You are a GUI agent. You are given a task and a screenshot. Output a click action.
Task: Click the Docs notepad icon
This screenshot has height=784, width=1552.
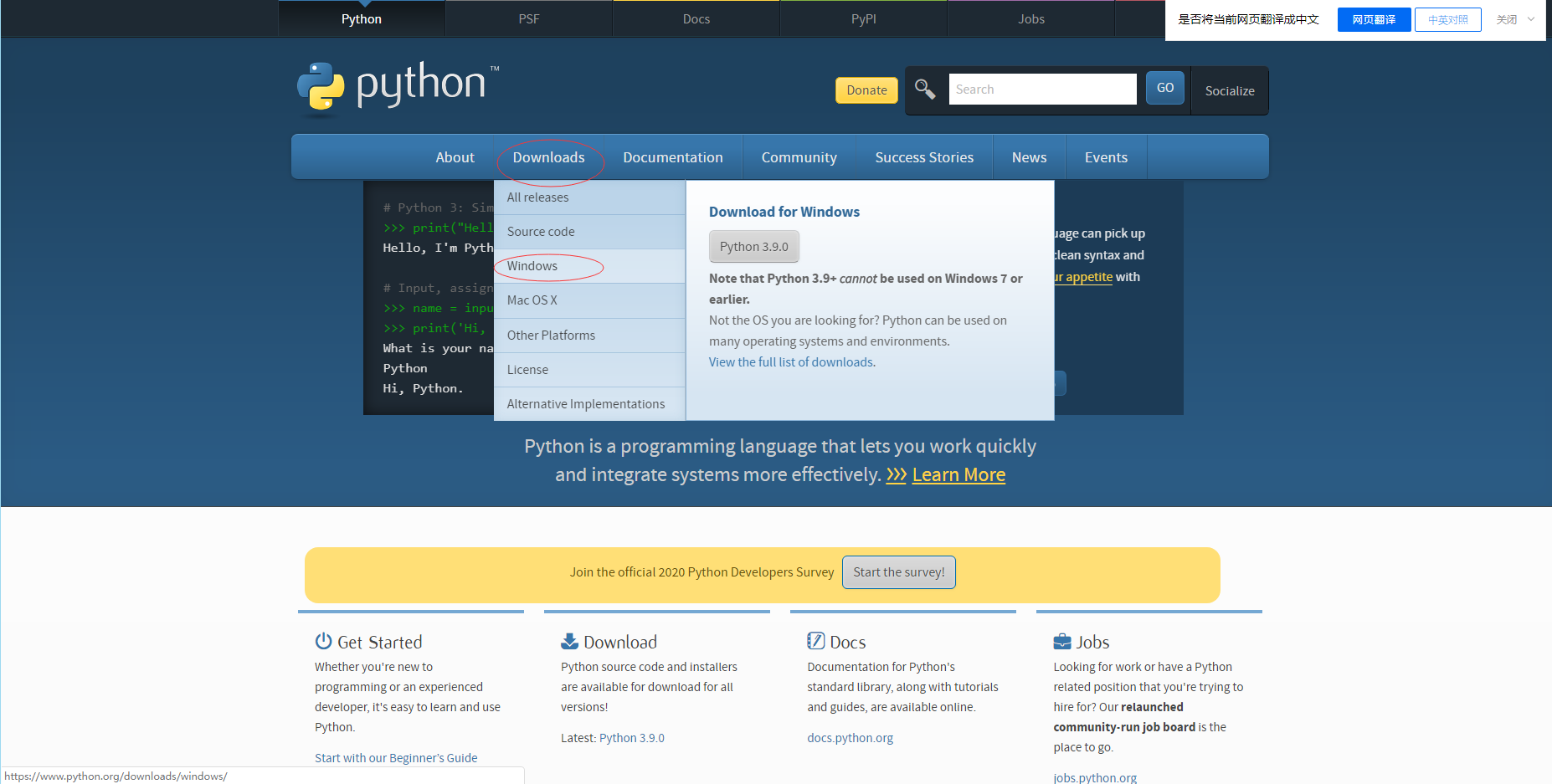pos(815,641)
